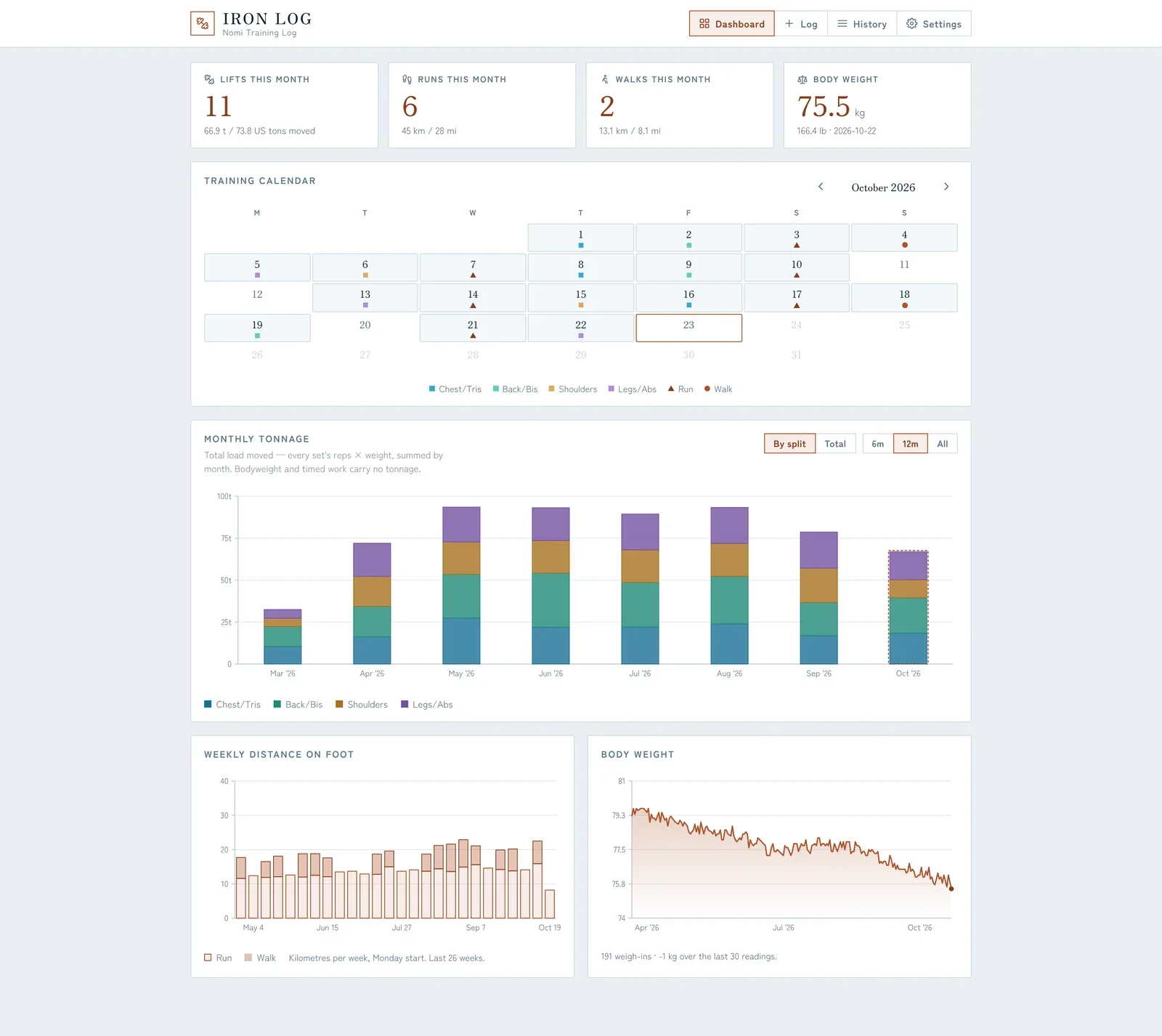Open the Dashboard tab

pos(731,24)
